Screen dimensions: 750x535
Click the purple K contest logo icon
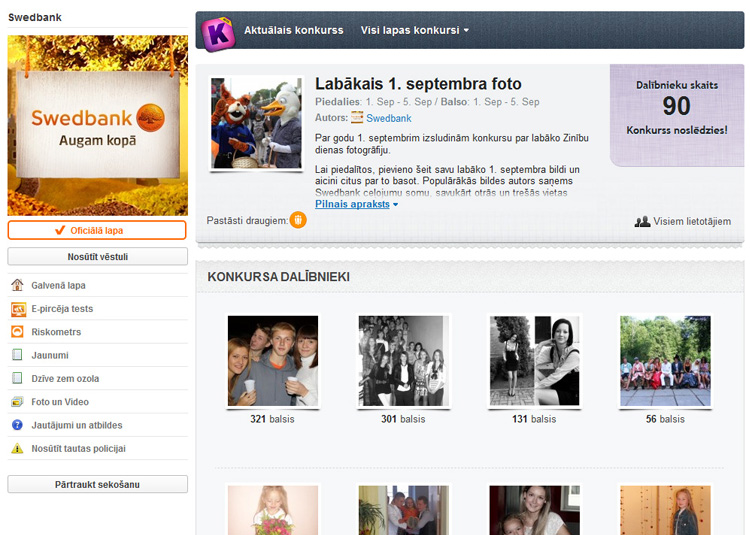(x=218, y=33)
